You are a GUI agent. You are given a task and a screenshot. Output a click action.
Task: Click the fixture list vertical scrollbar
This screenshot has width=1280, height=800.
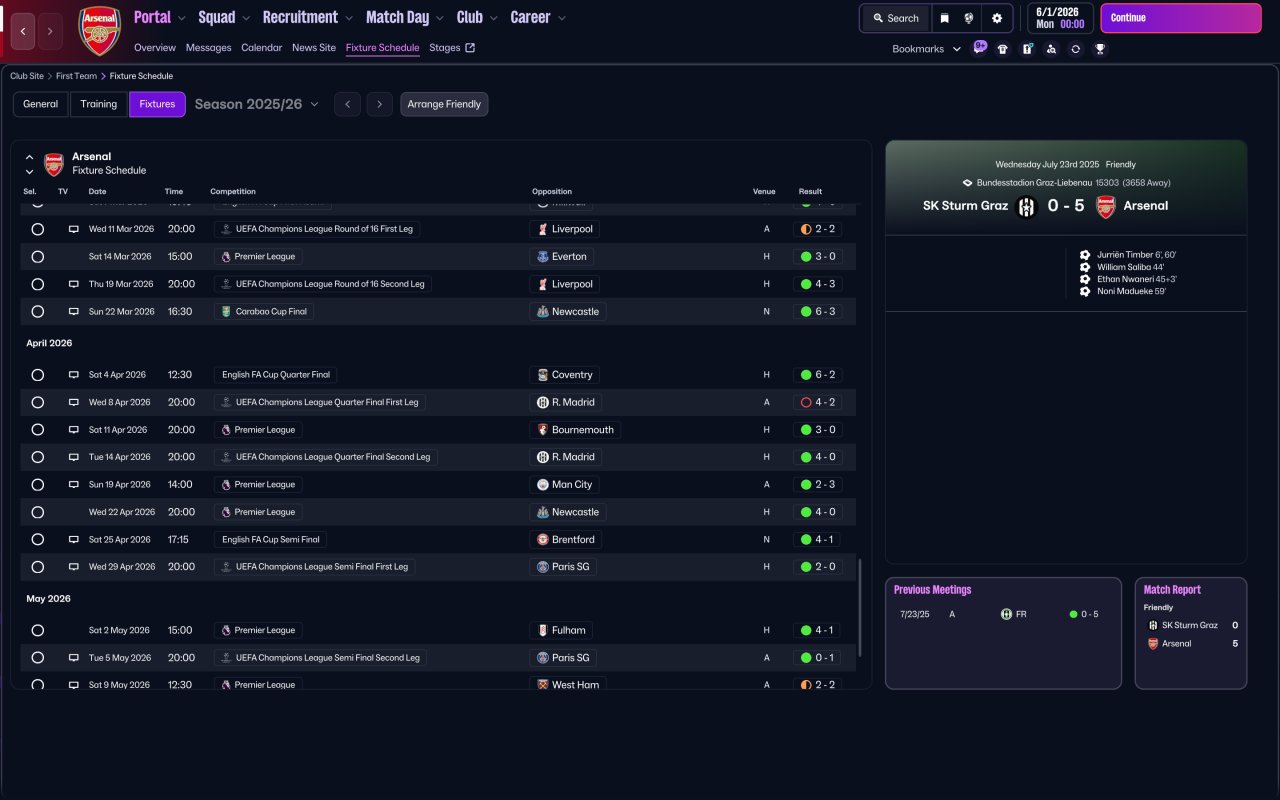click(859, 607)
